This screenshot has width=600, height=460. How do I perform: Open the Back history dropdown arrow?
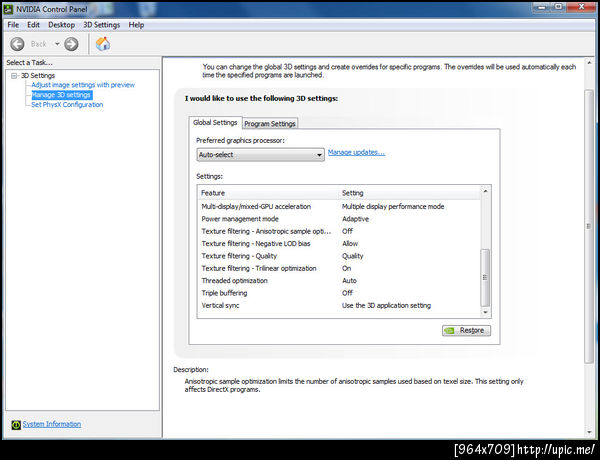click(x=57, y=44)
